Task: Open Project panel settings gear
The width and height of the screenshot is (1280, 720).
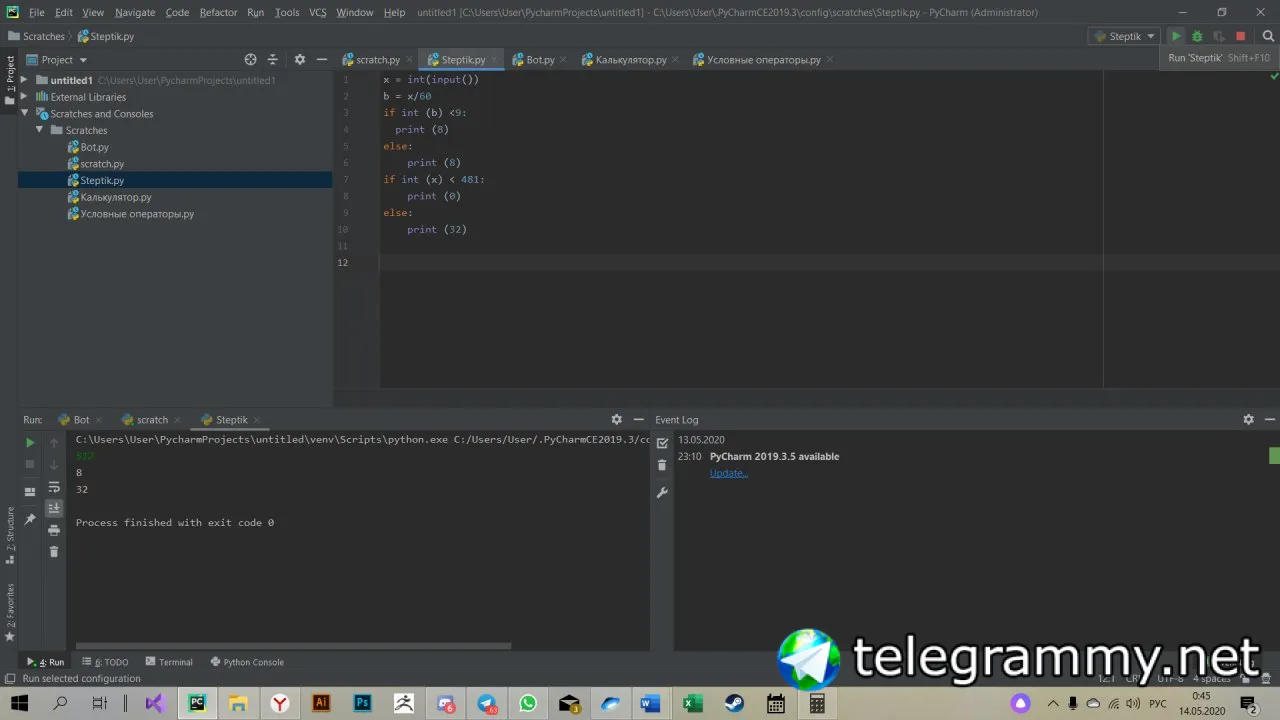Action: tap(299, 60)
